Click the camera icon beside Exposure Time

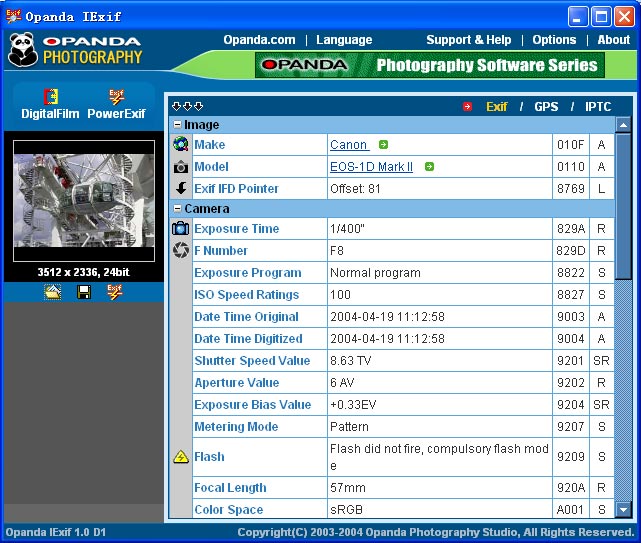point(181,228)
